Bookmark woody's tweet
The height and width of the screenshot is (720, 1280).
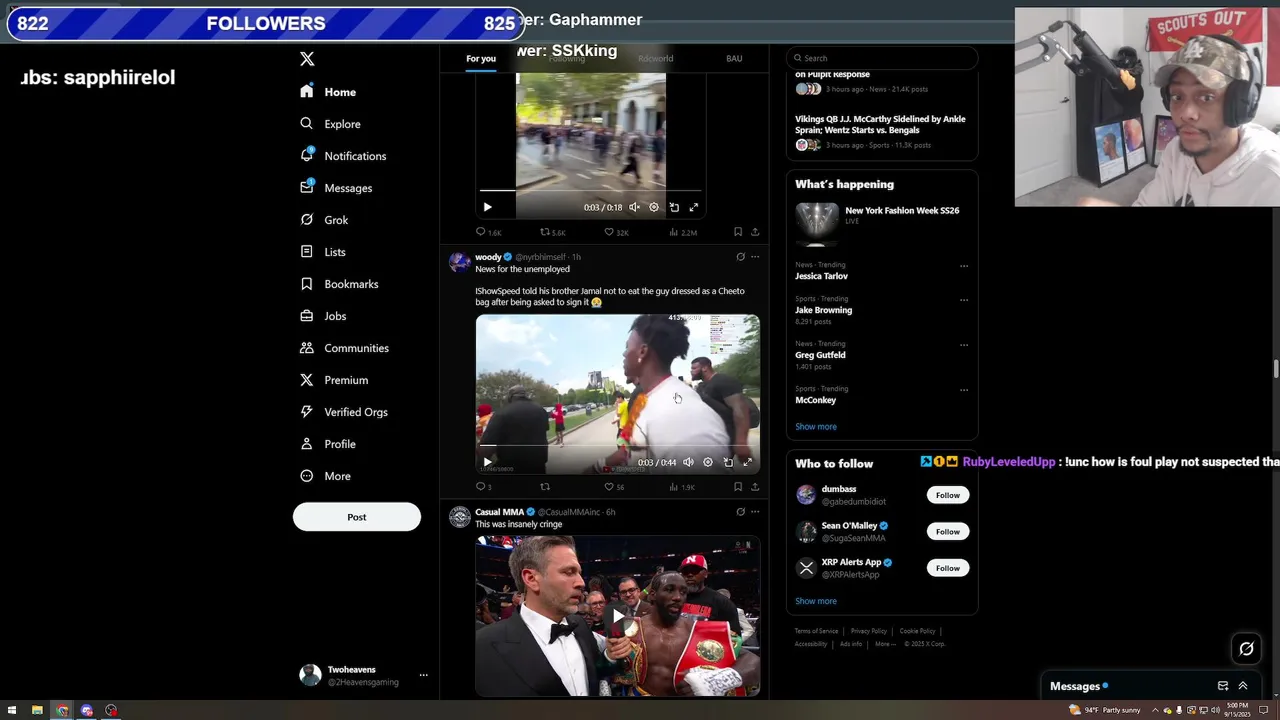click(x=738, y=487)
